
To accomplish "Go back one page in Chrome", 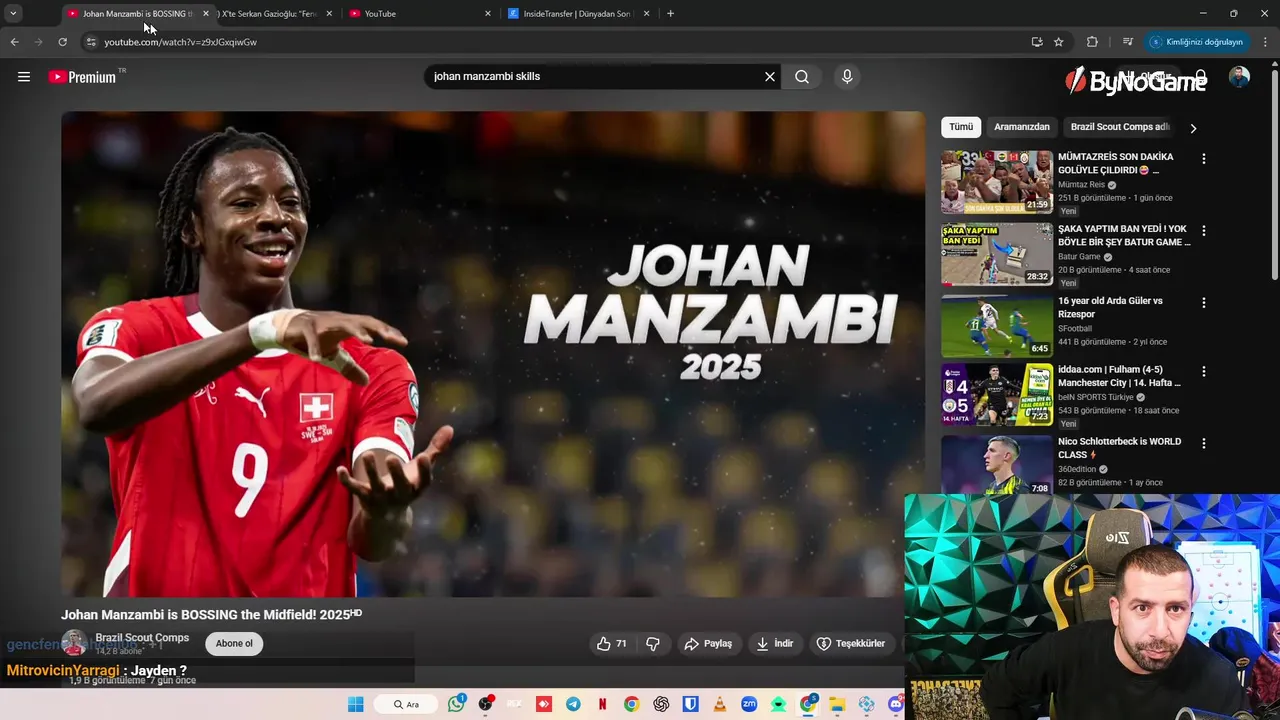I will coord(14,42).
